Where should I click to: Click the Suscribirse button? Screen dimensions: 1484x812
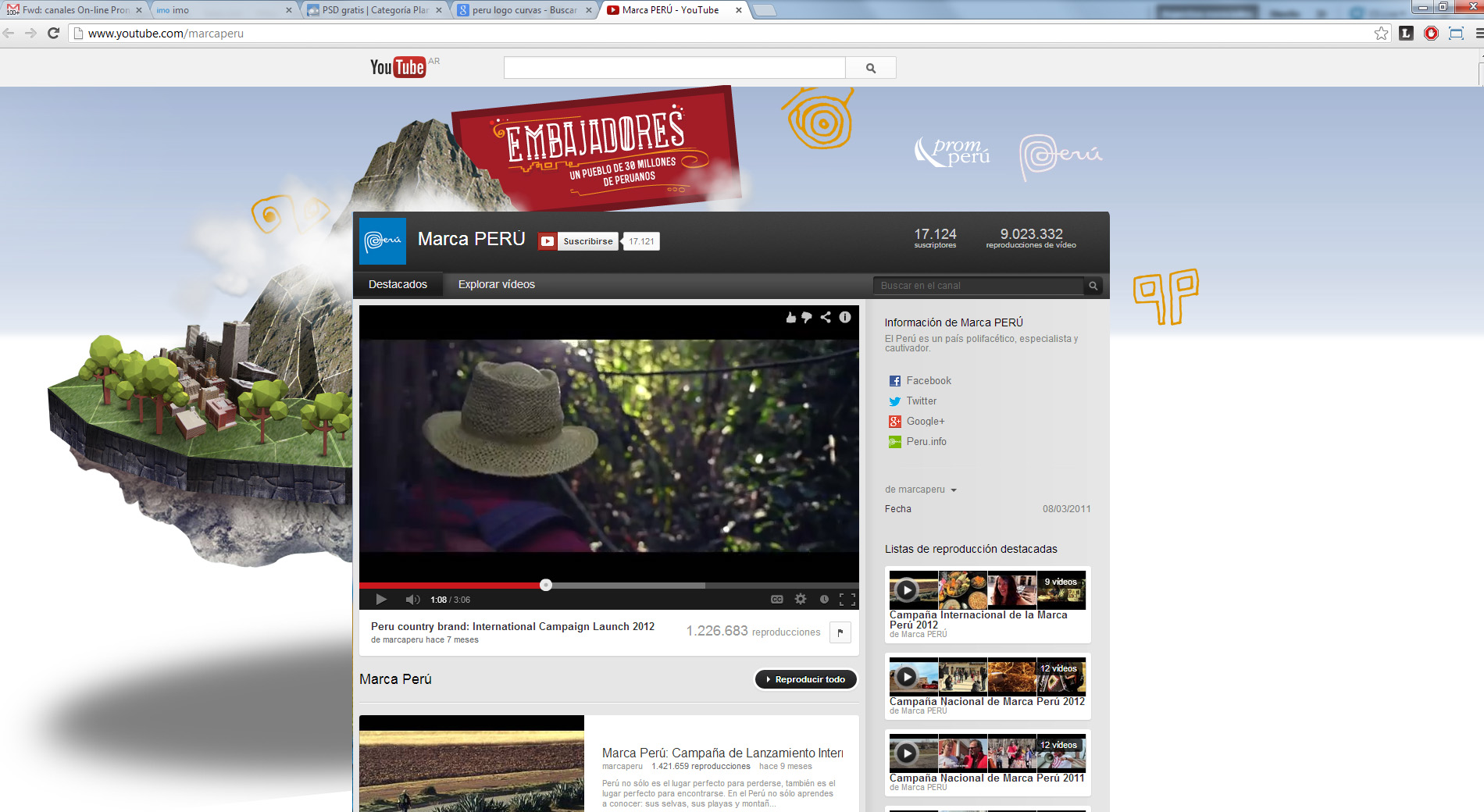[579, 241]
